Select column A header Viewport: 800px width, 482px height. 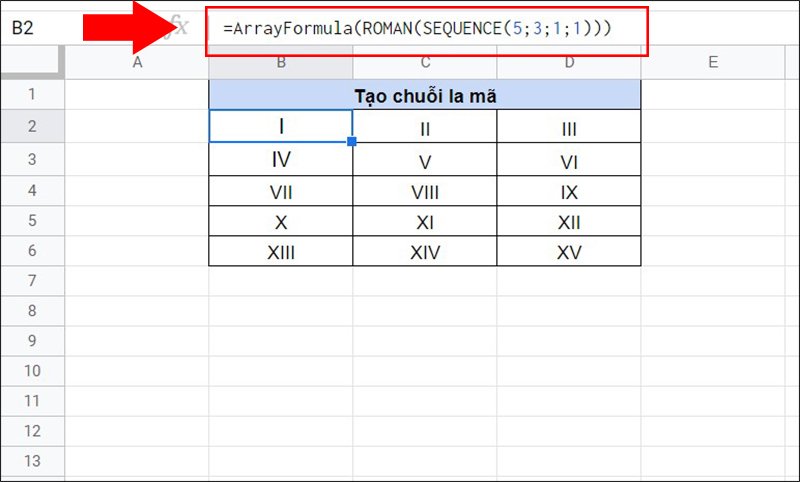(137, 62)
